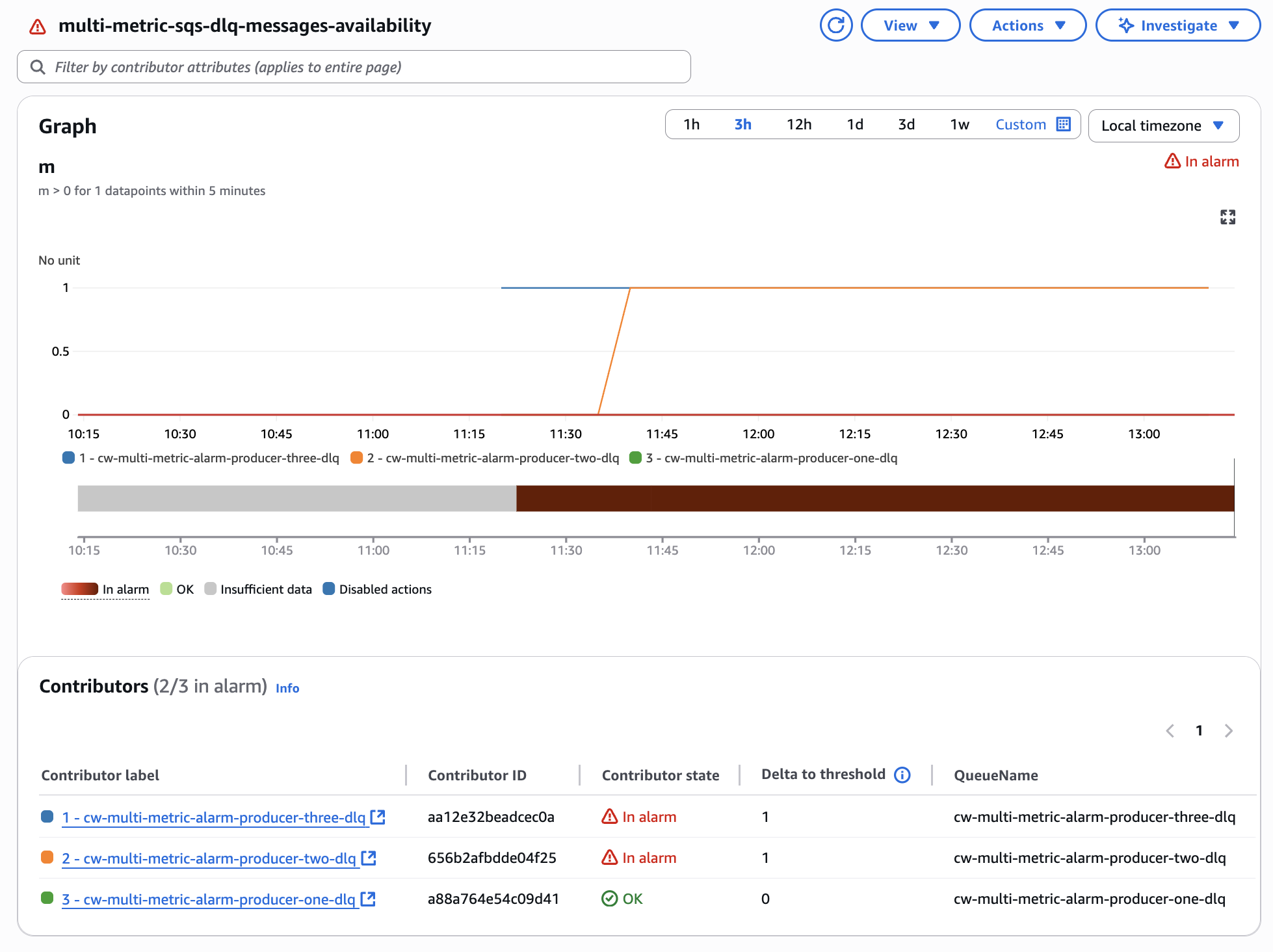Select the 12h time range
This screenshot has width=1273, height=952.
[x=799, y=124]
